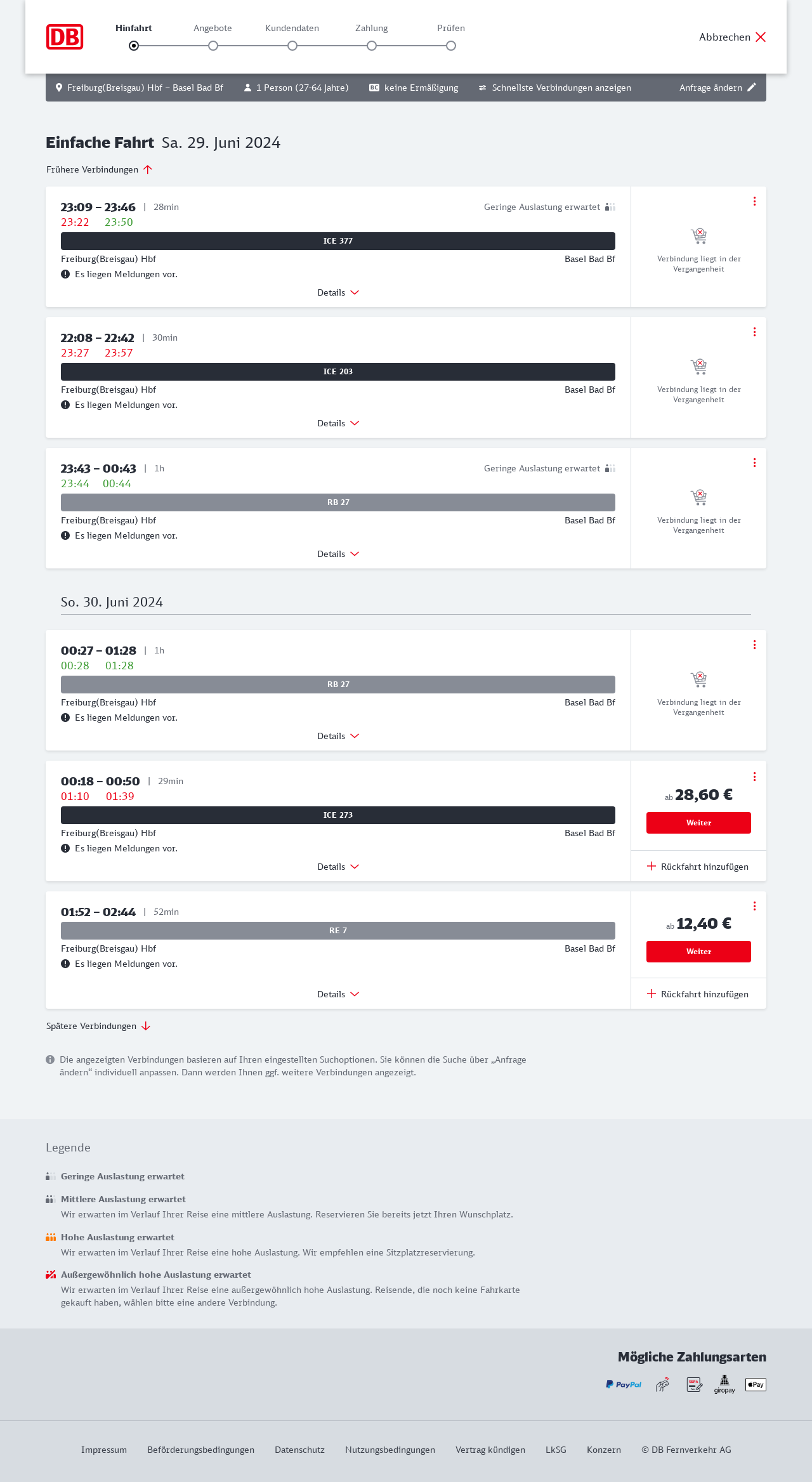Expand Details for RE 7 connection
812x1482 pixels.
[338, 994]
